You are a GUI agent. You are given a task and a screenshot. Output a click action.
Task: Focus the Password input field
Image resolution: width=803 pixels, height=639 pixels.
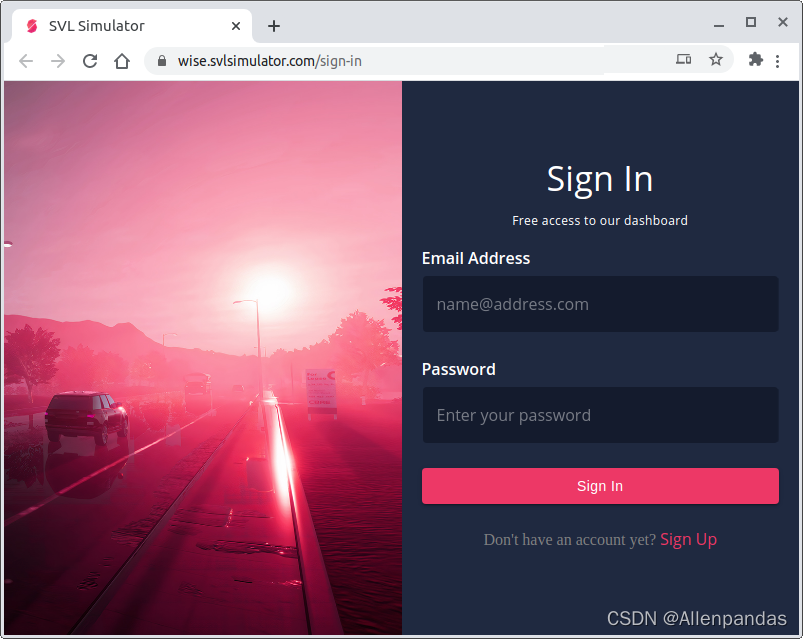click(x=600, y=415)
